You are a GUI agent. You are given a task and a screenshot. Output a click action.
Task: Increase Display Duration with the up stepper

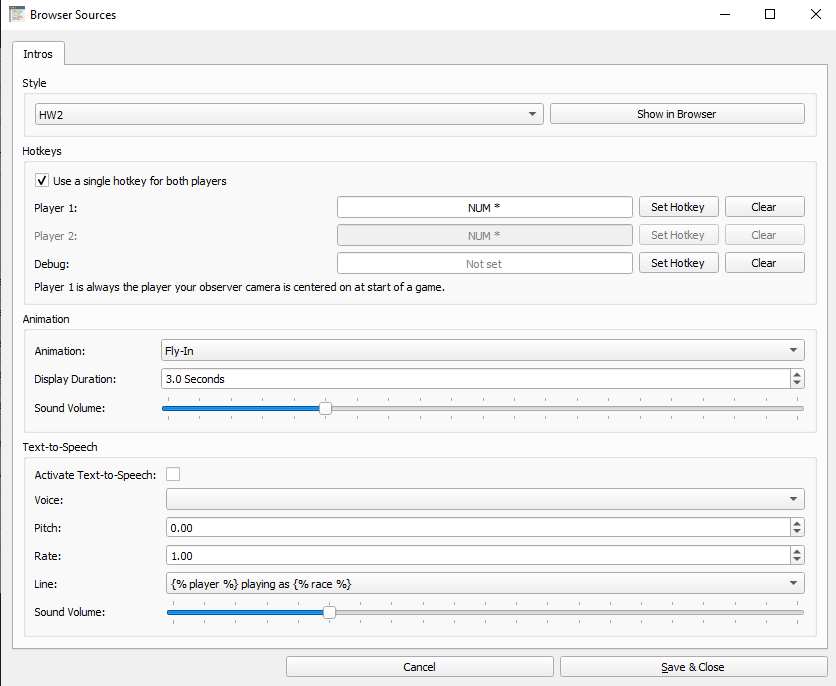(797, 374)
